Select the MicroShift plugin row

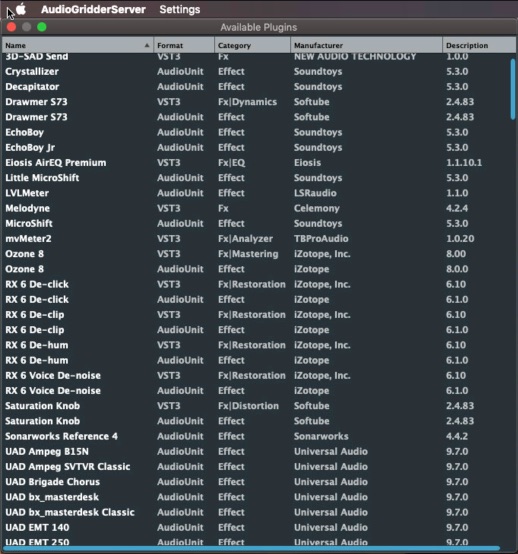pos(256,223)
